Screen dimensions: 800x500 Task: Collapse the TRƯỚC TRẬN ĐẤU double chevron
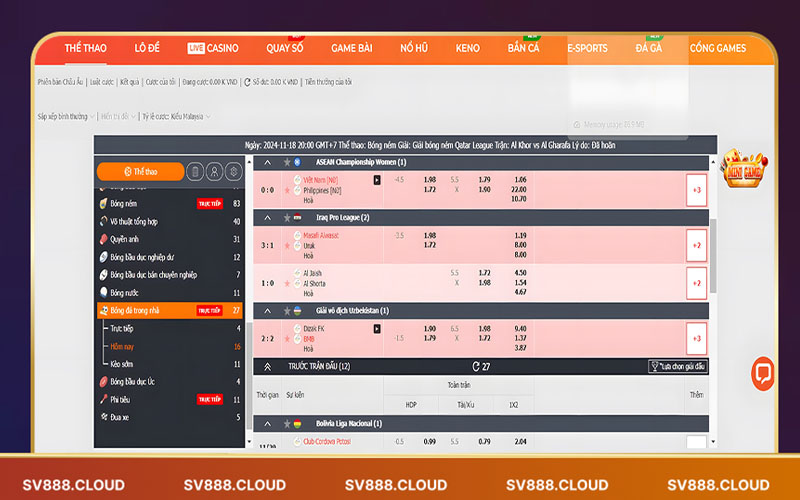click(267, 367)
